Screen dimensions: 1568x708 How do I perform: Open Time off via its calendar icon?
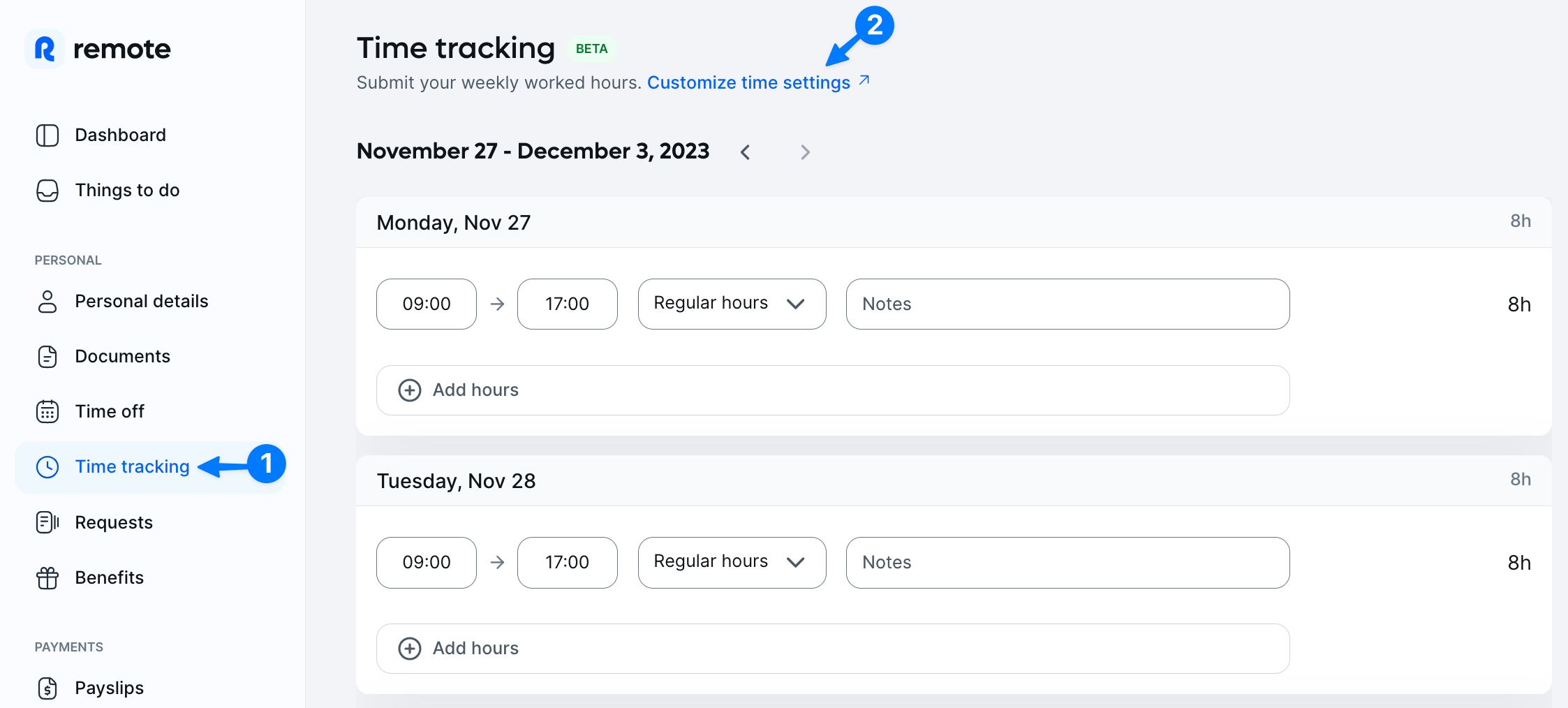click(47, 411)
